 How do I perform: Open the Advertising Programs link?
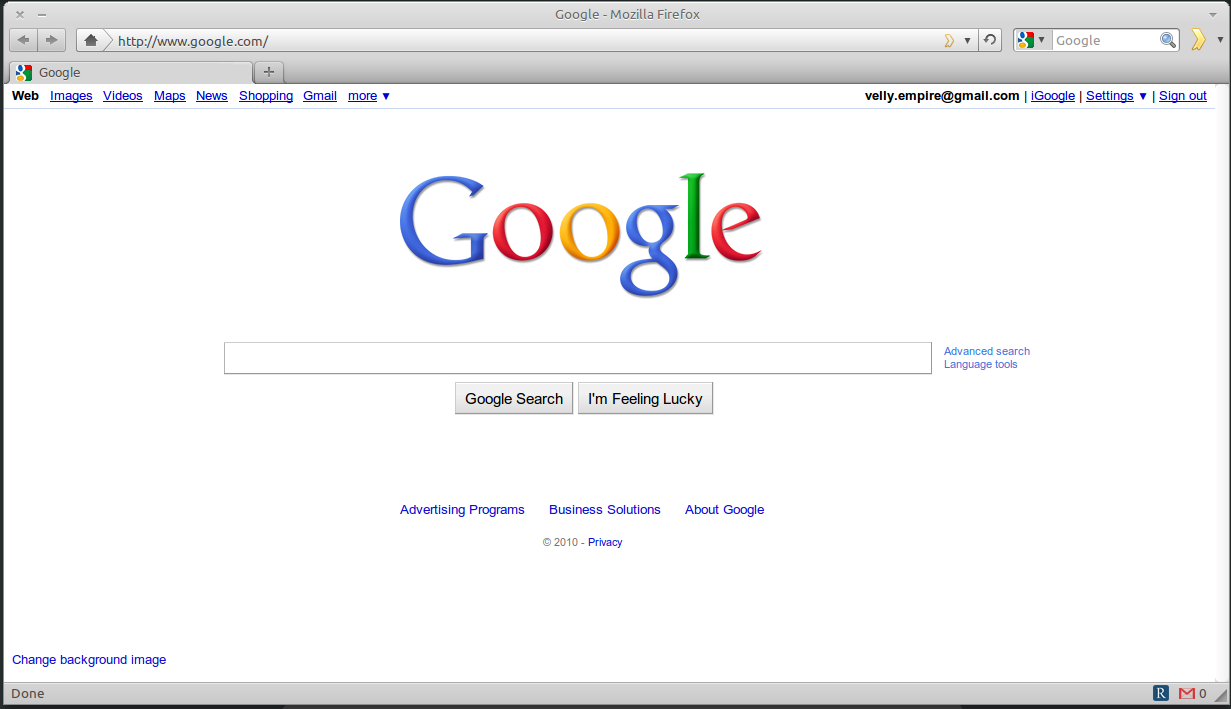(462, 510)
